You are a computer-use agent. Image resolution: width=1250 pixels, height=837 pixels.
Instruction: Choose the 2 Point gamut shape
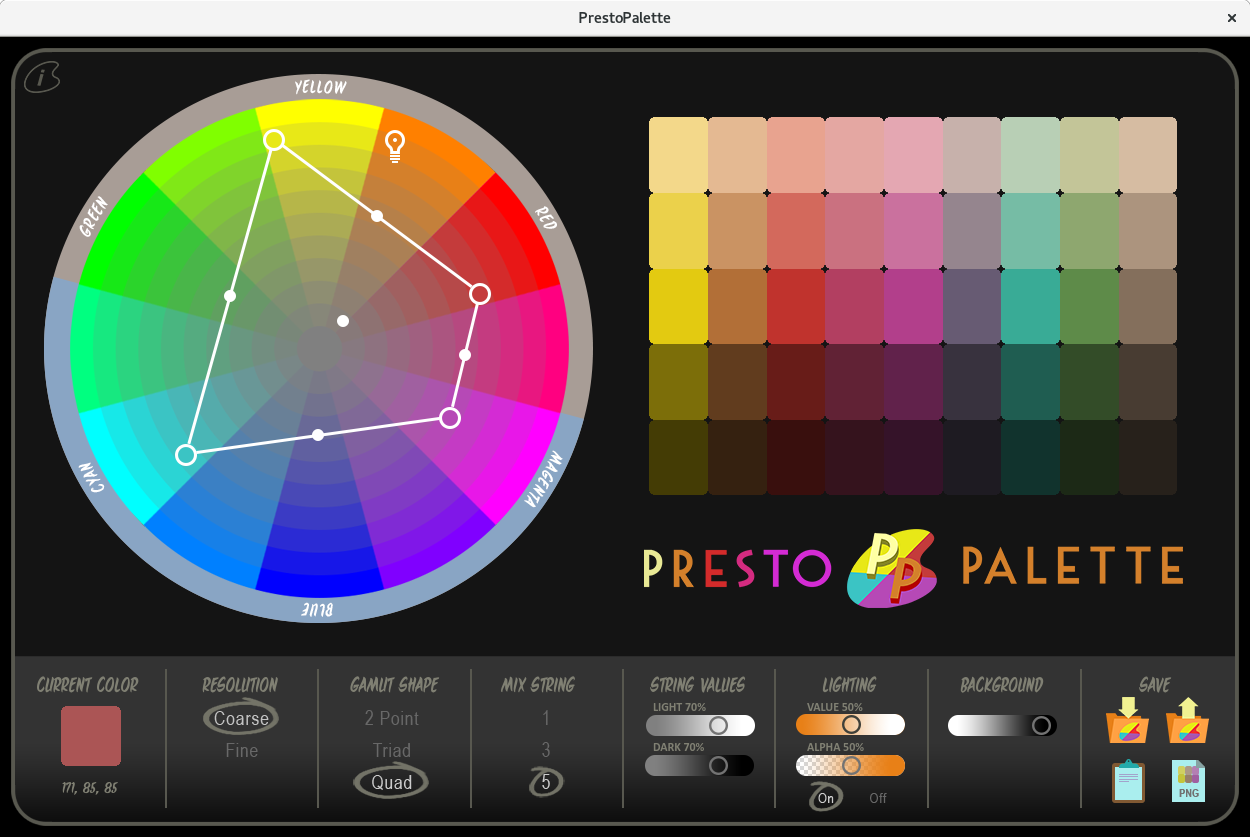392,718
